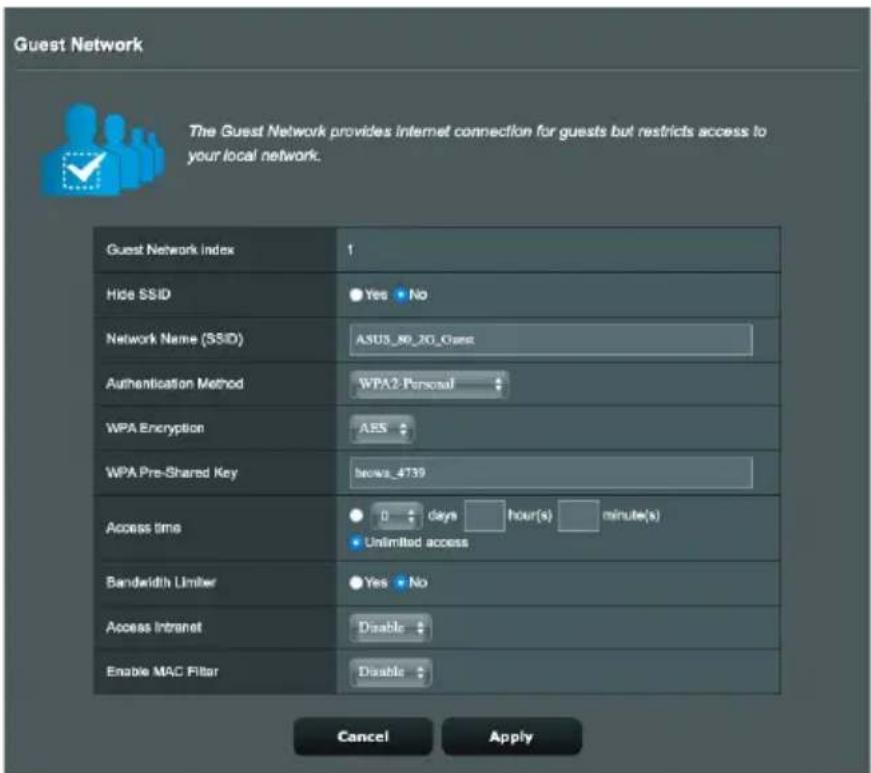This screenshot has height=773, width=871.
Task: Click the Guest Network index label
Action: point(170,250)
